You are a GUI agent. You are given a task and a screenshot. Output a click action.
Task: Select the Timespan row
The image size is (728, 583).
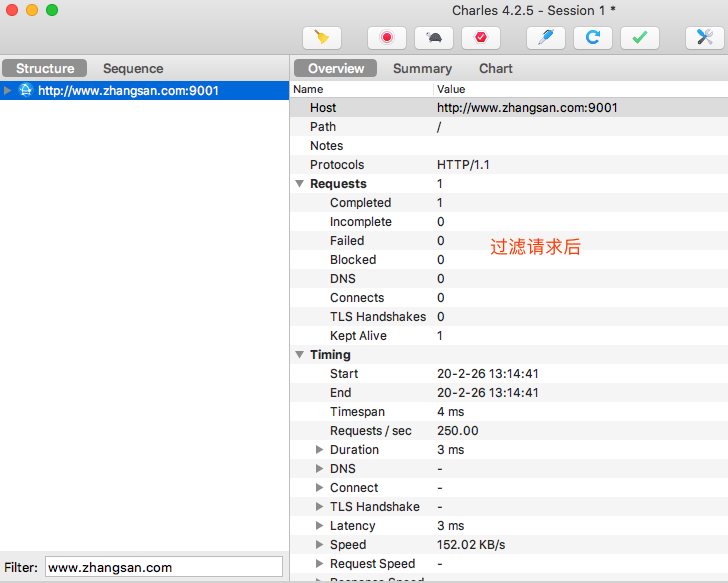509,412
